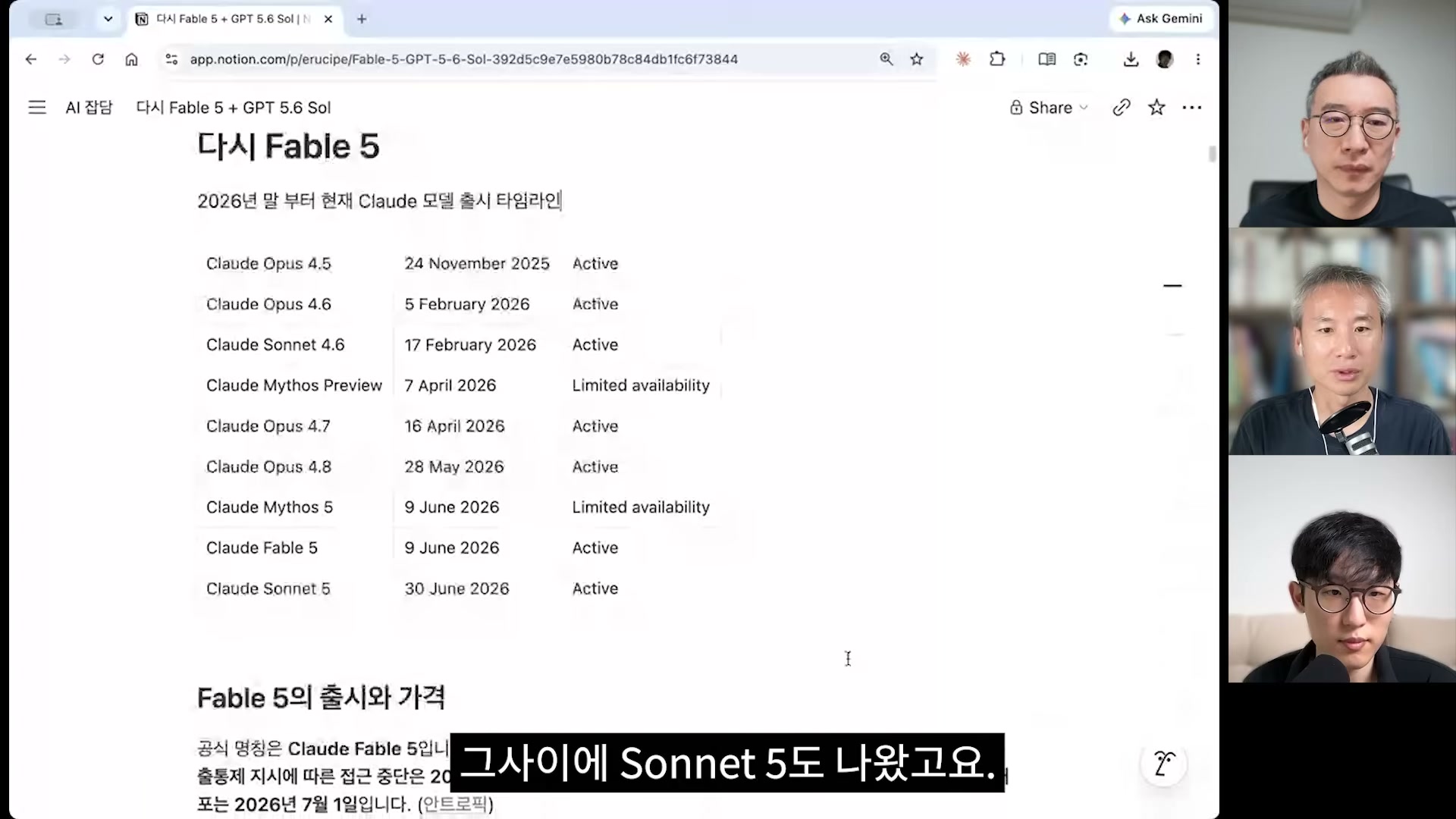The image size is (1456, 819).
Task: Jump using the table of contents marker
Action: click(1172, 286)
